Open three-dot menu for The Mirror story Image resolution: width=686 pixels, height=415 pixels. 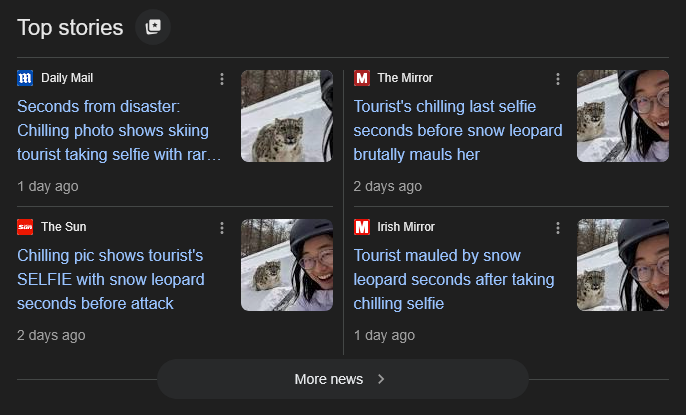click(558, 79)
